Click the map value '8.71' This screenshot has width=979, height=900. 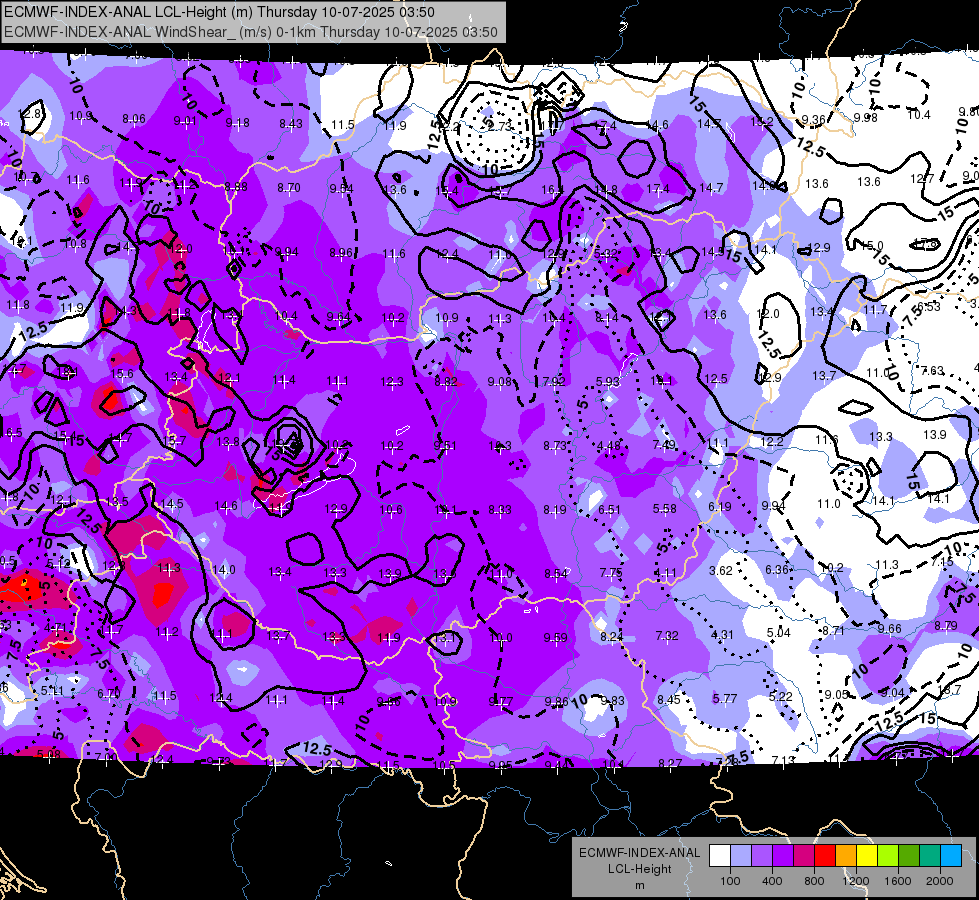(834, 631)
